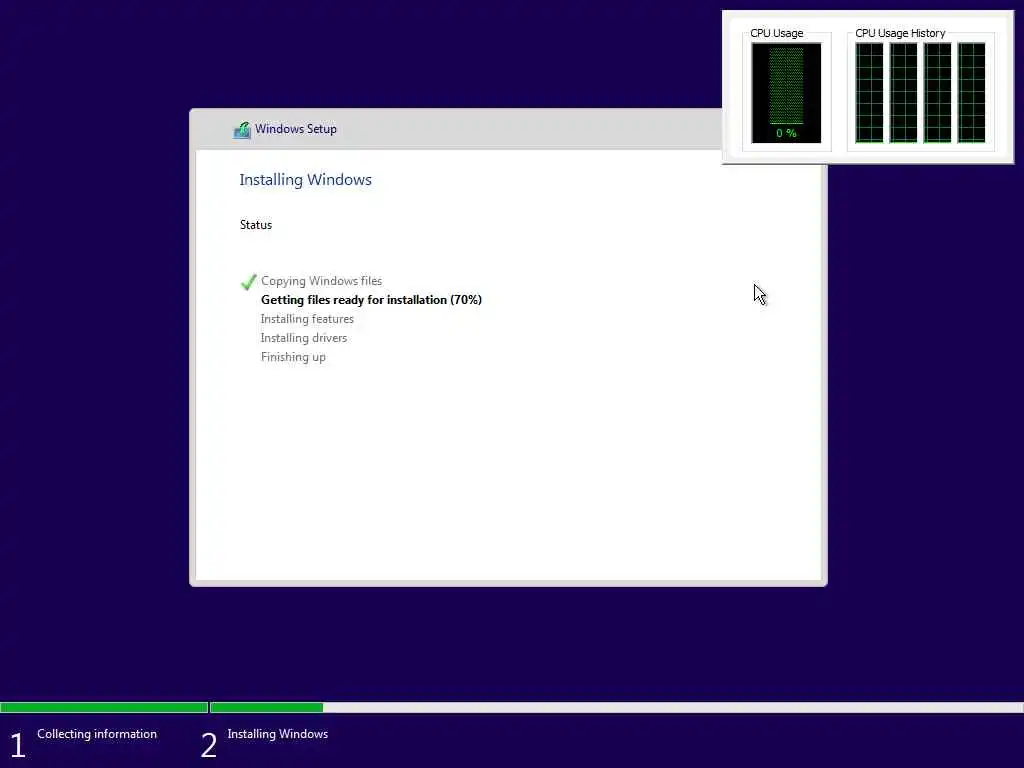
Task: Click the third CPU Usage History graph
Action: tap(938, 93)
